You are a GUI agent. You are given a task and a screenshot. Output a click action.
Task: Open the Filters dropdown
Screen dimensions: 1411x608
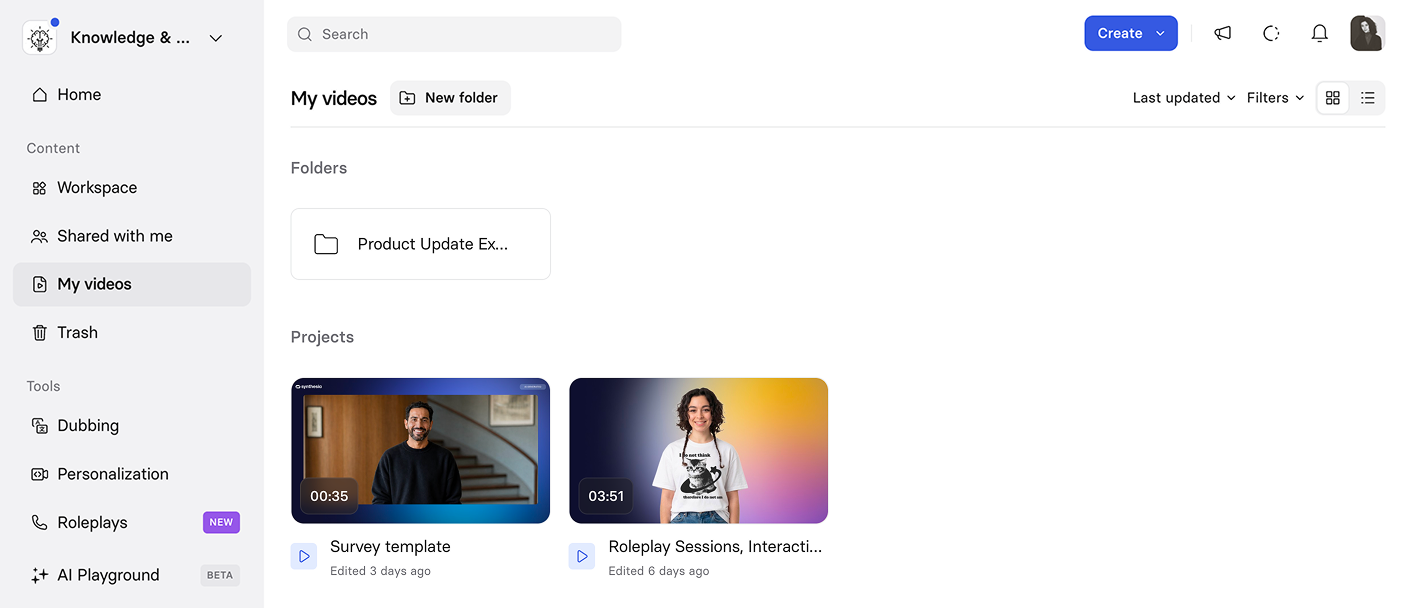1276,98
